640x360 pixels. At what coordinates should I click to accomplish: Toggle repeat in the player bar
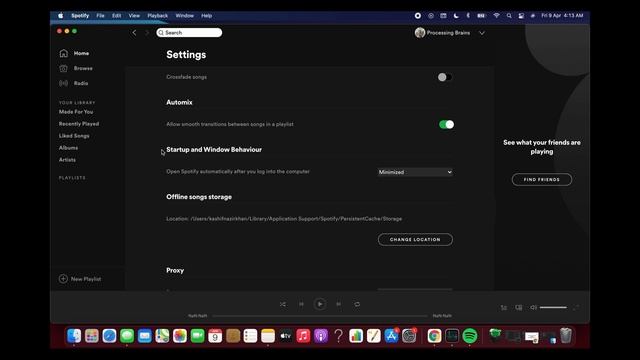coord(357,304)
